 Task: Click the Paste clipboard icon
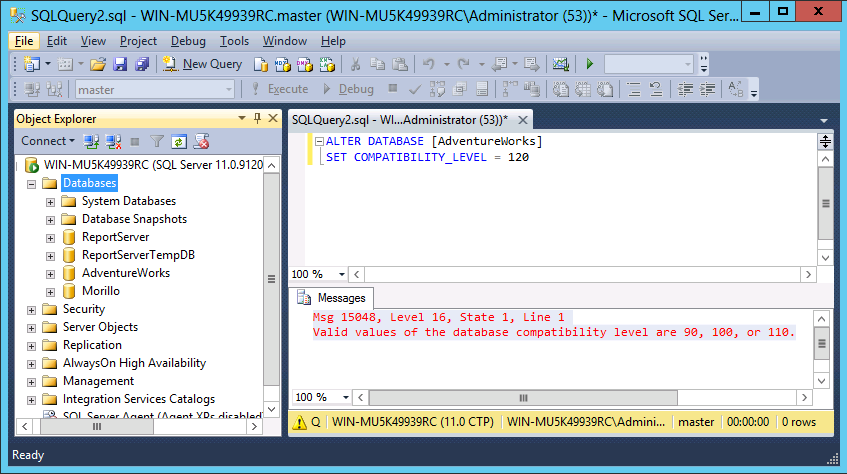click(400, 64)
